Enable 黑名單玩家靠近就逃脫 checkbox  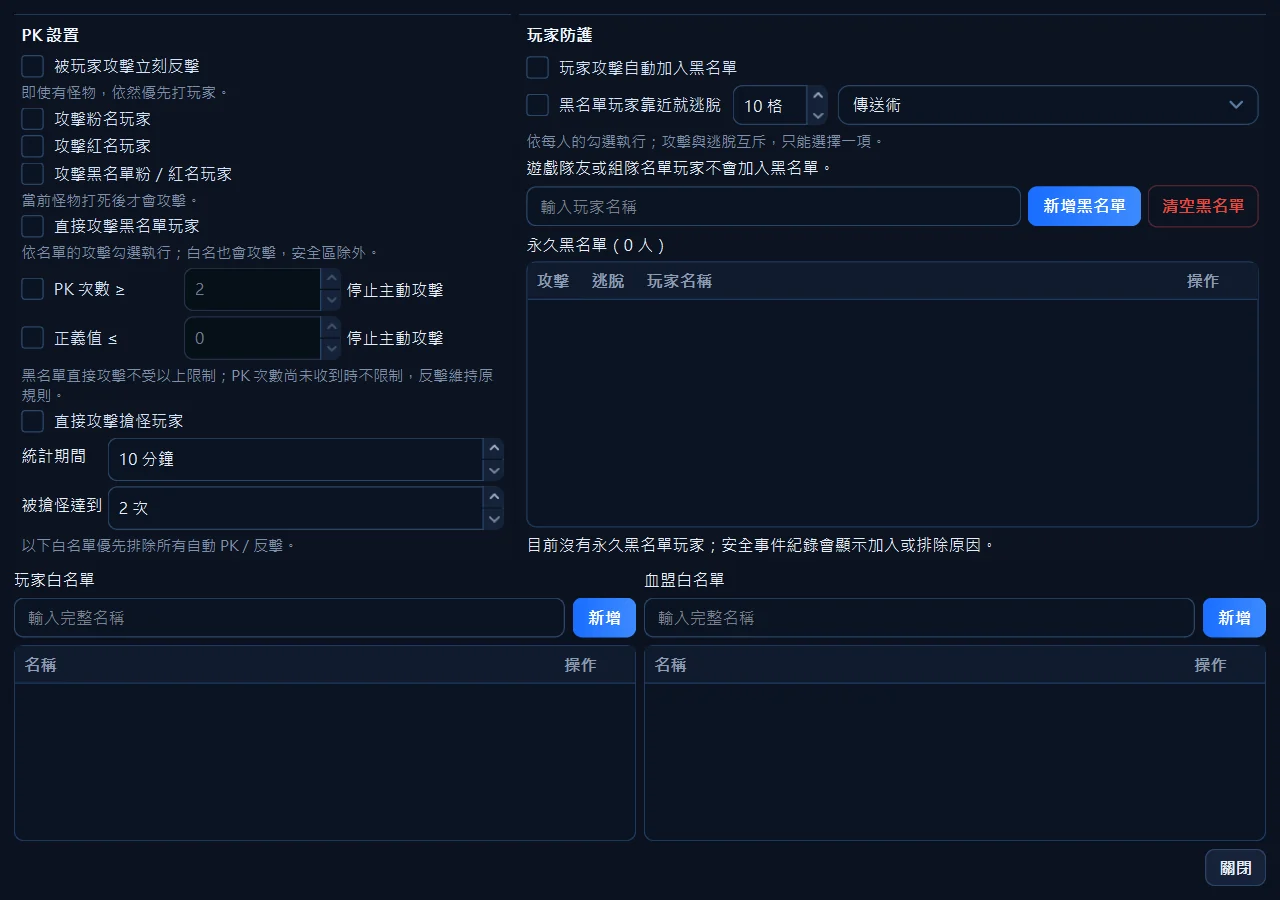538,105
